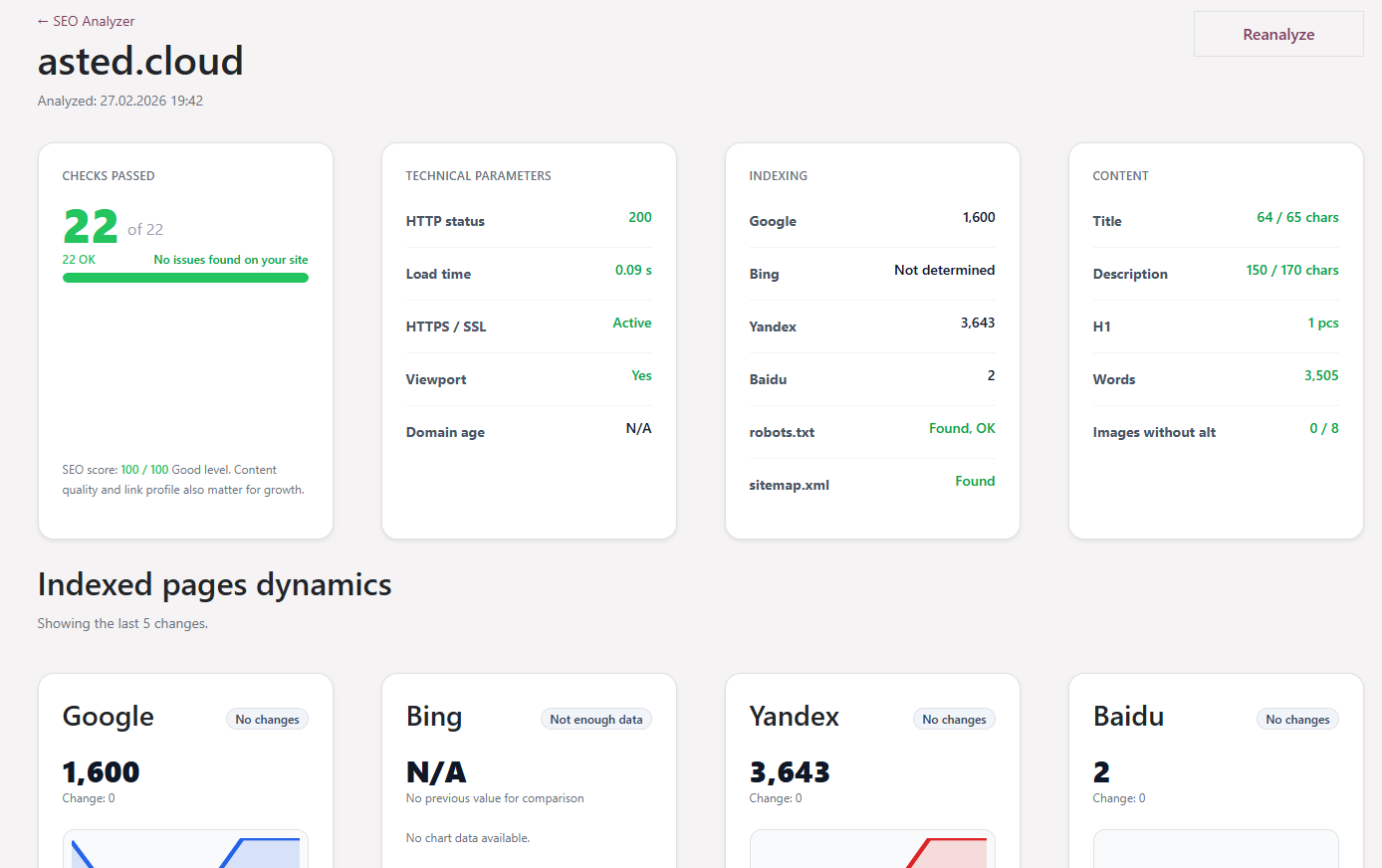
Task: Click the HTTPS / SSL 'Active' value
Action: click(x=631, y=324)
